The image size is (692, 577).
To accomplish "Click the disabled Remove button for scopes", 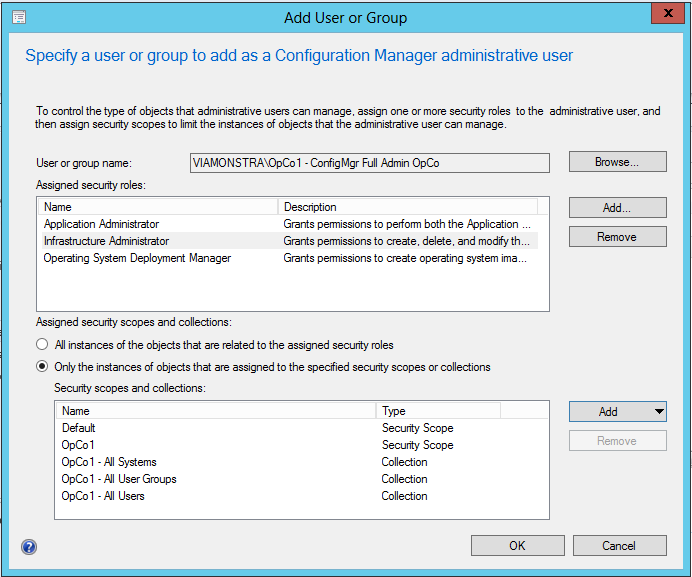I will (617, 441).
